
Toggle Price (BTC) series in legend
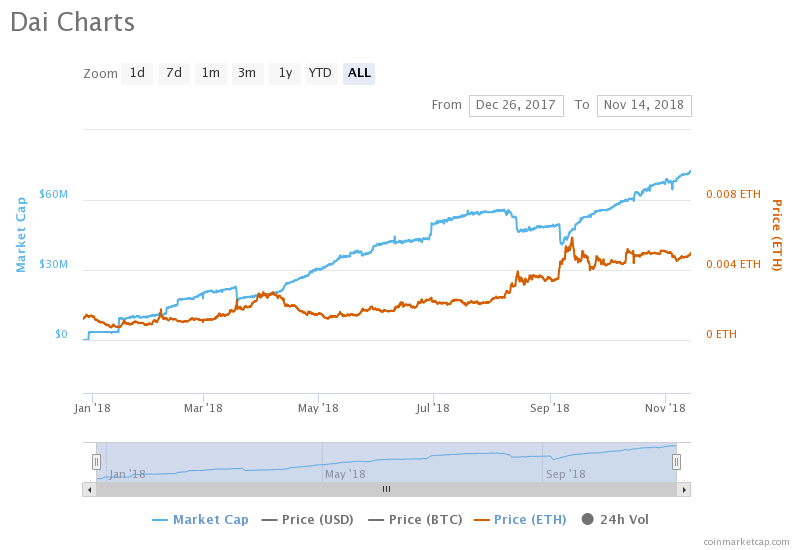point(415,519)
